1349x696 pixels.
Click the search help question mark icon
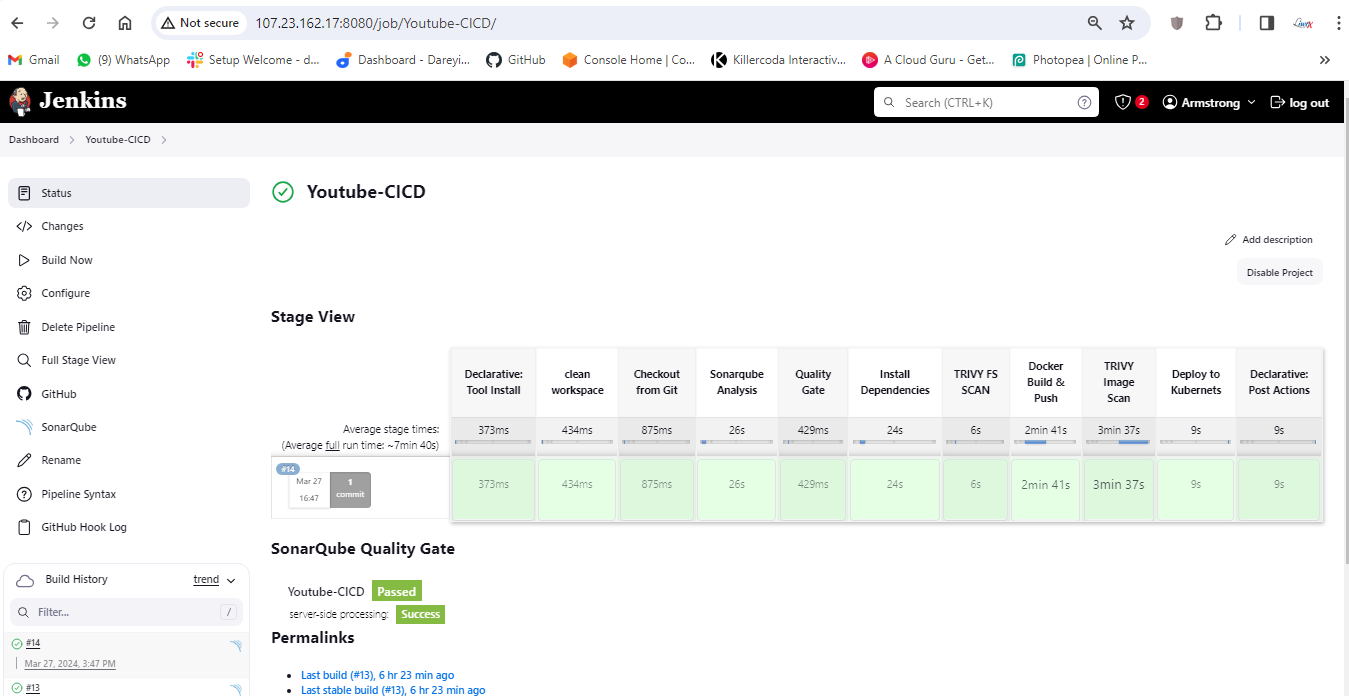point(1084,102)
